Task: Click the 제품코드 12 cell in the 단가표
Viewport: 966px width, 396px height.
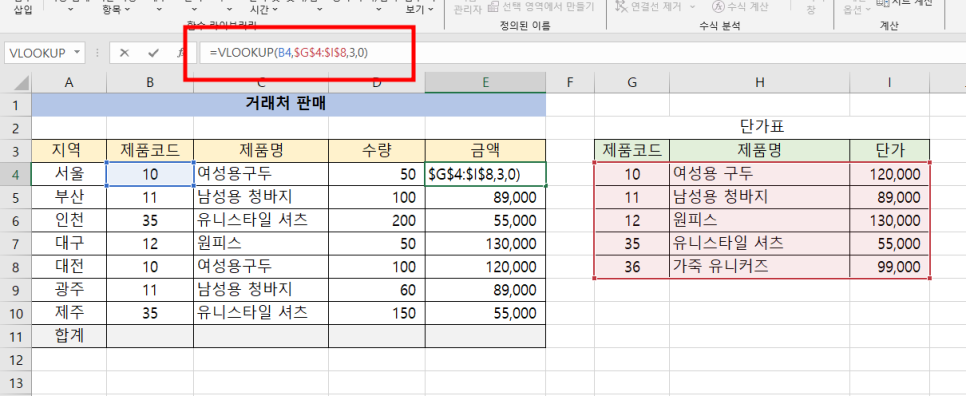Action: [632, 220]
